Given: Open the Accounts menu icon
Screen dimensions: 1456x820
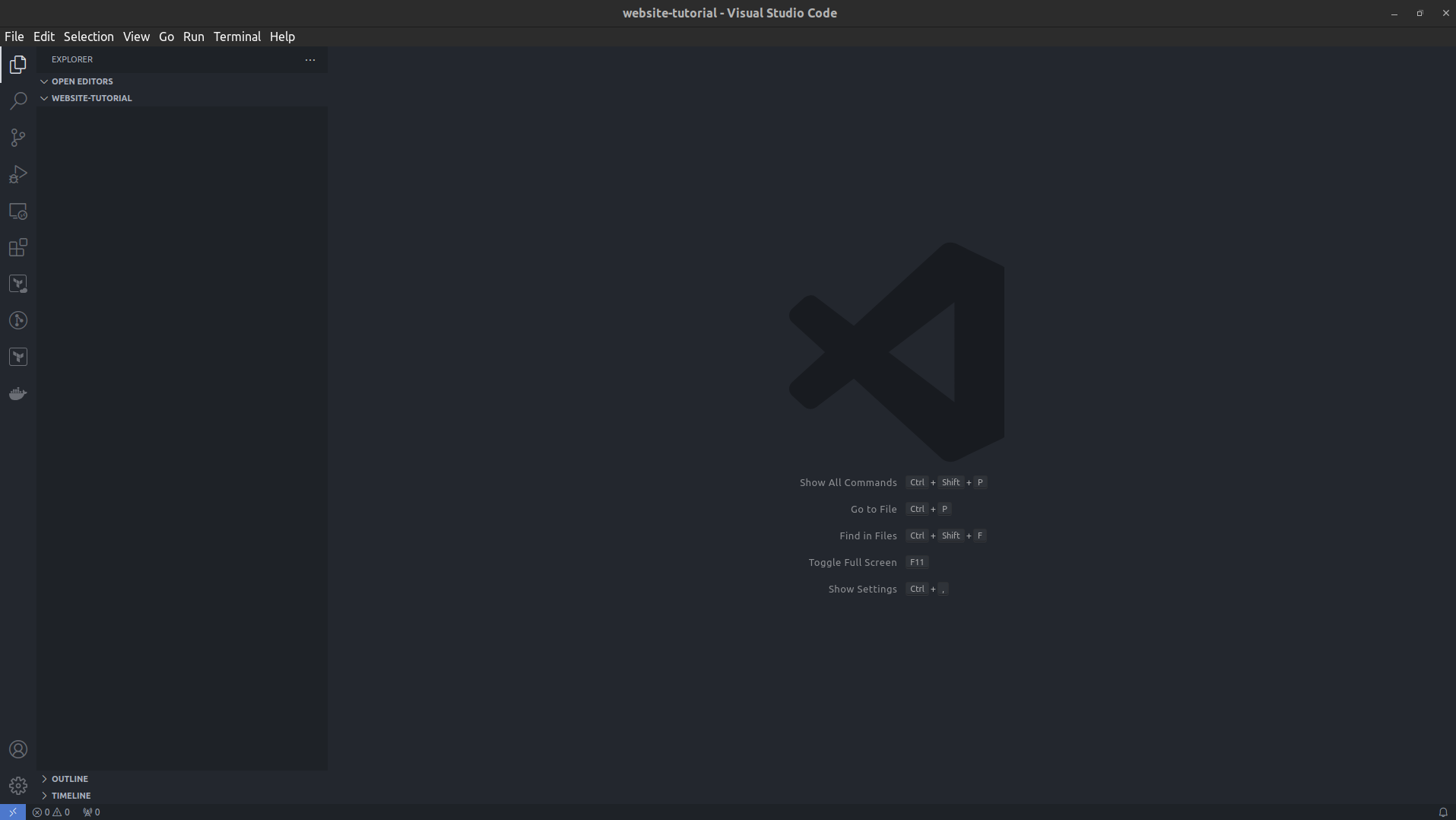Looking at the screenshot, I should click(18, 749).
